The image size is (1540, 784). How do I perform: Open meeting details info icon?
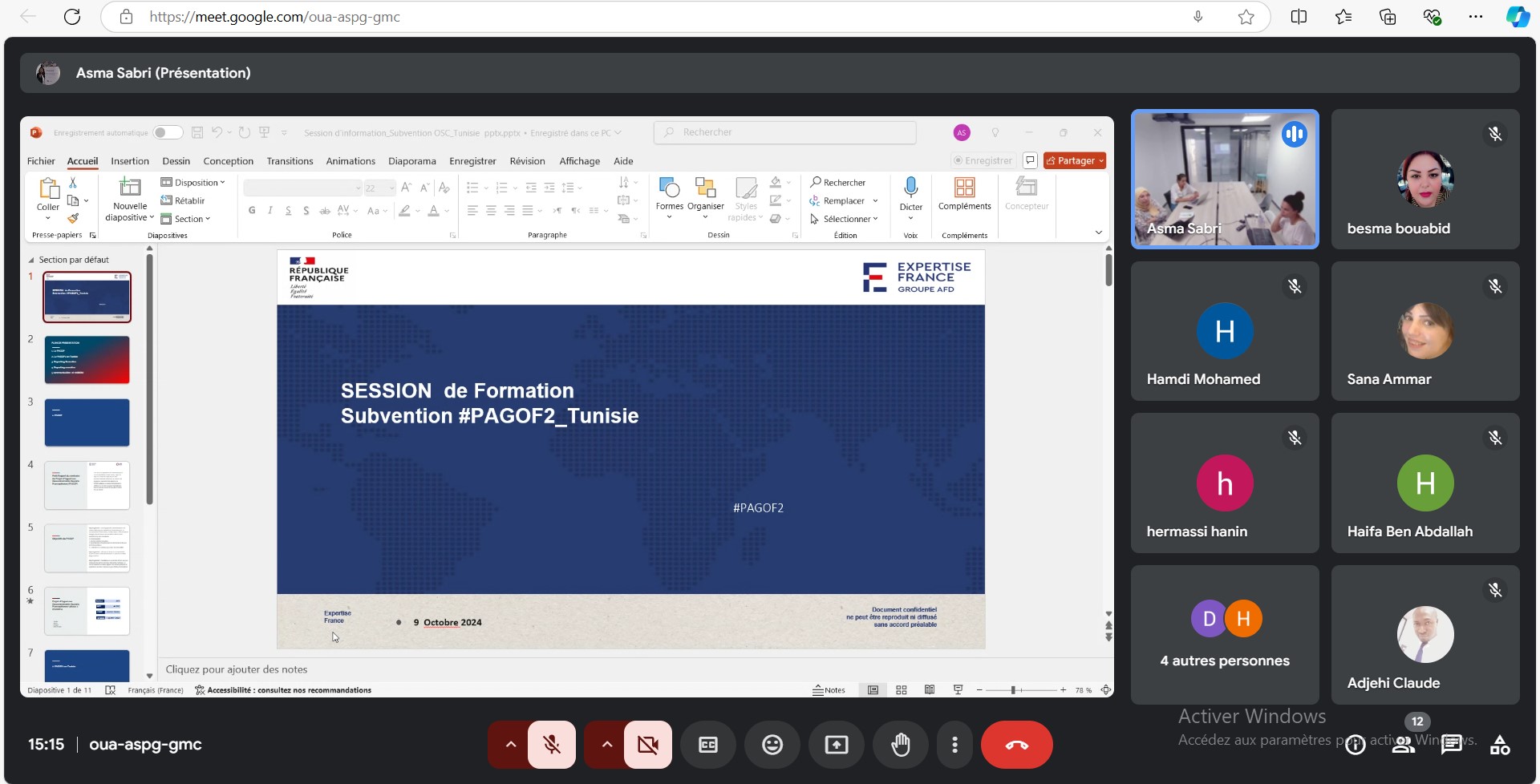pyautogui.click(x=1355, y=745)
